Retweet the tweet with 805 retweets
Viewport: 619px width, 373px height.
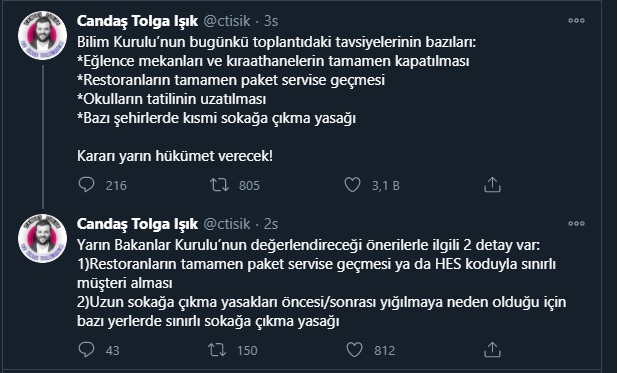coord(219,185)
